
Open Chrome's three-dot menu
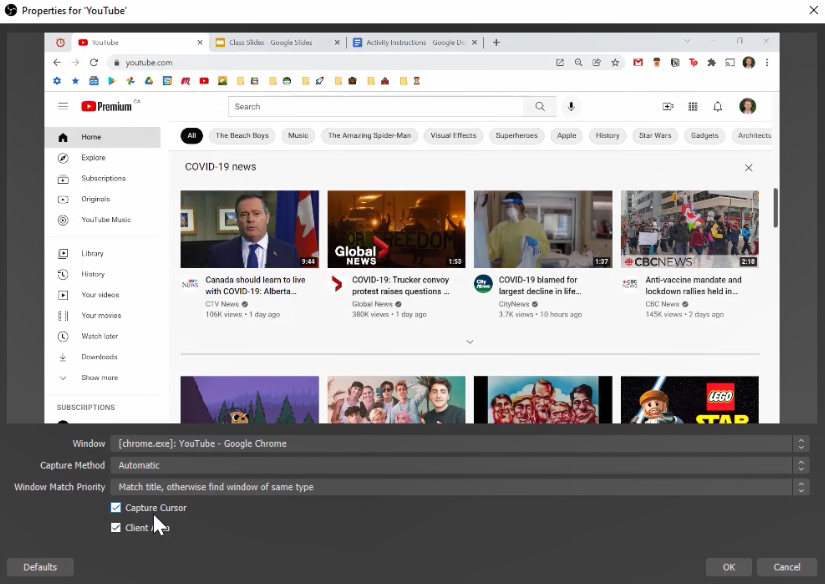(x=767, y=63)
